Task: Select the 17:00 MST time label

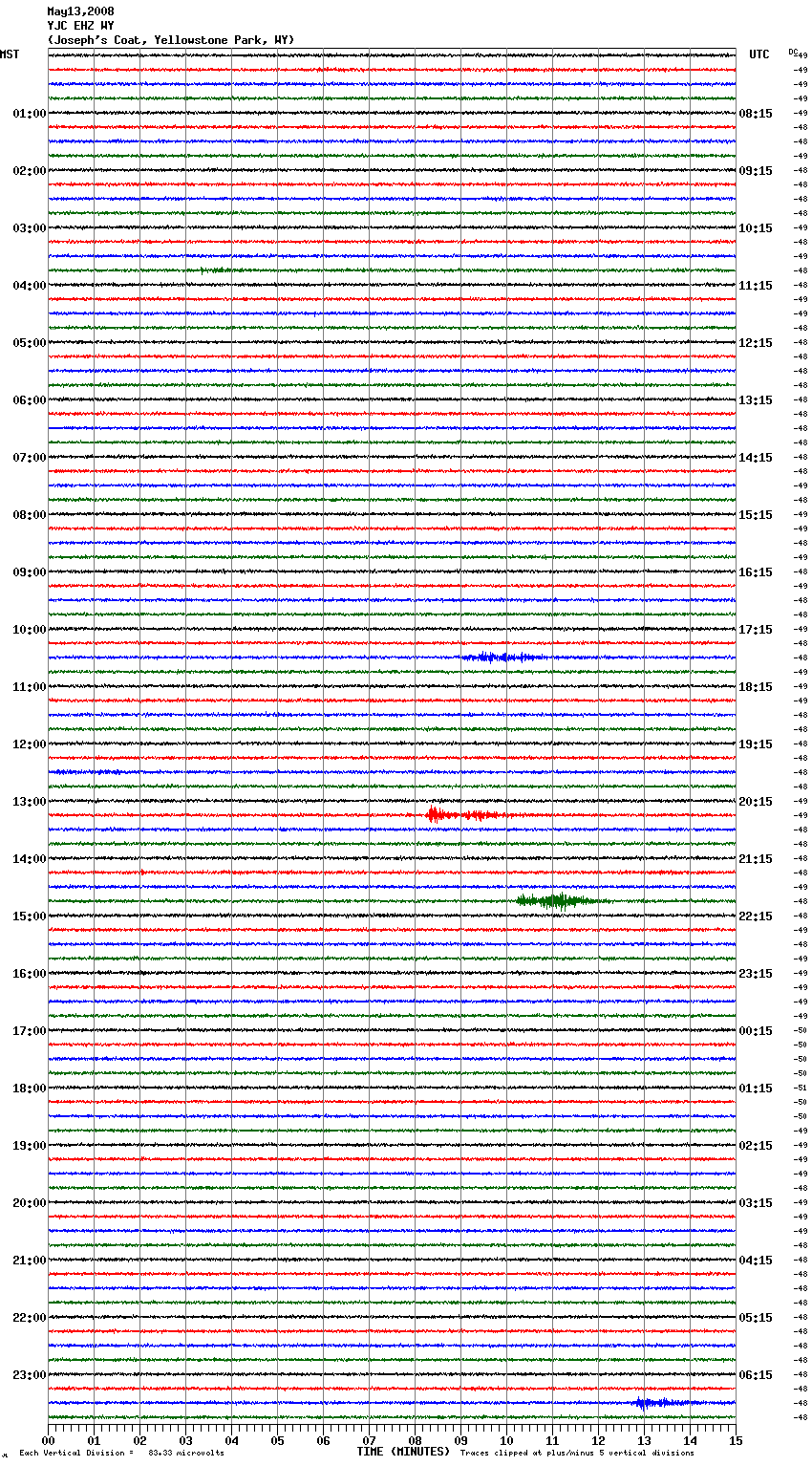Action: pyautogui.click(x=30, y=1031)
